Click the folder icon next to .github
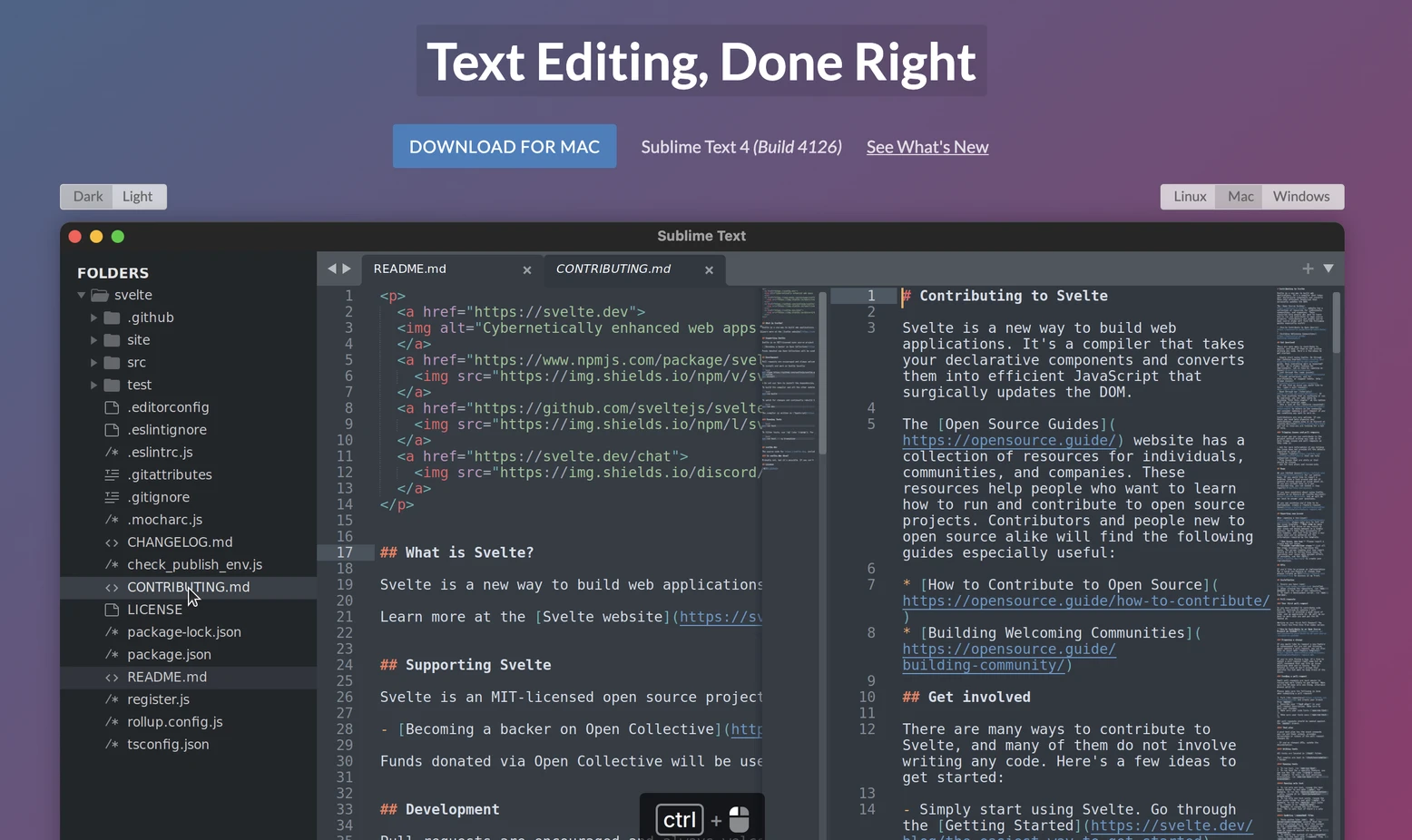This screenshot has height=840, width=1412. [x=112, y=317]
